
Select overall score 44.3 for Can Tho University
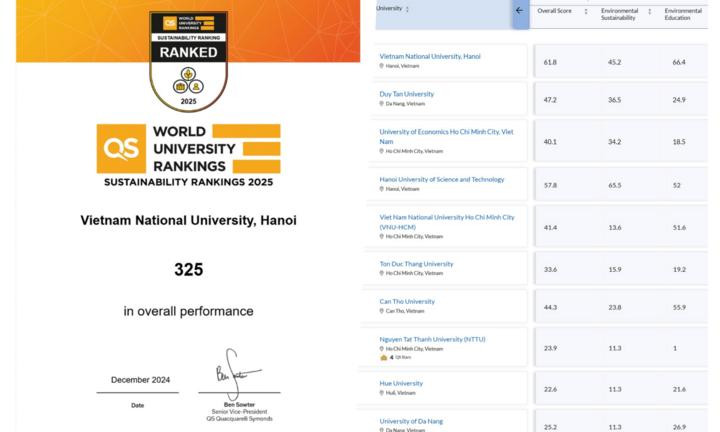click(x=550, y=308)
